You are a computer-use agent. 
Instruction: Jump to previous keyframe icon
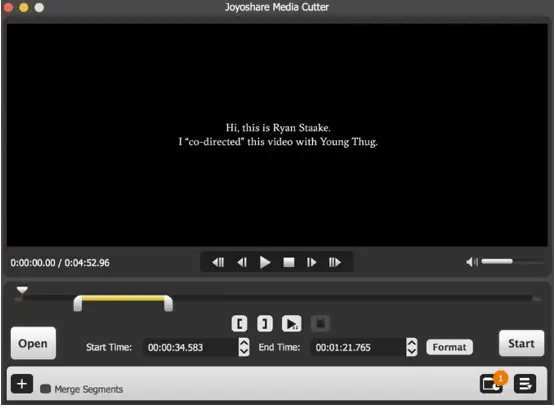pyautogui.click(x=218, y=263)
